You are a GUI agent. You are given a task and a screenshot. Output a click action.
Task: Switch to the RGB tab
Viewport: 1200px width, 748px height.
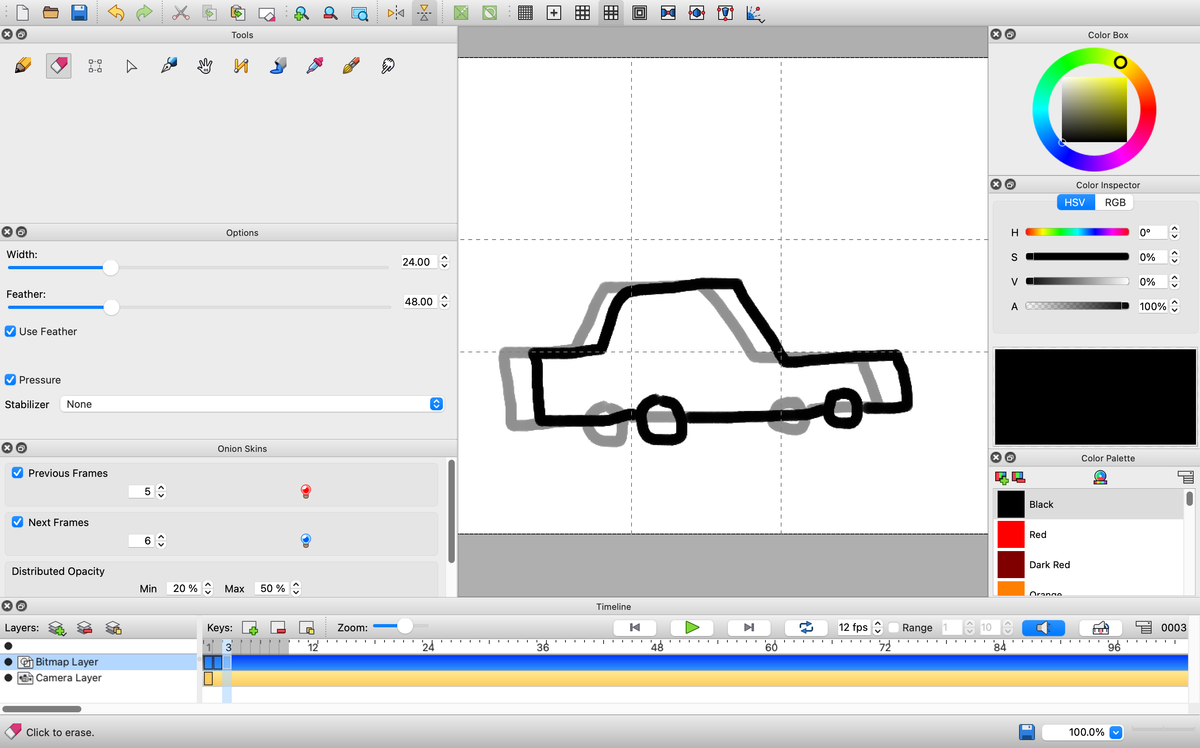click(1114, 202)
